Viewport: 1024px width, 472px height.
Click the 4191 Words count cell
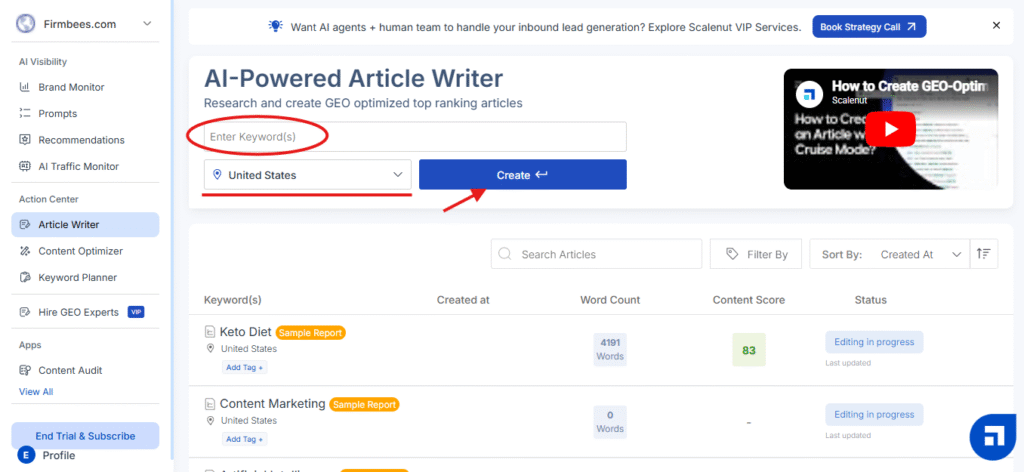610,349
